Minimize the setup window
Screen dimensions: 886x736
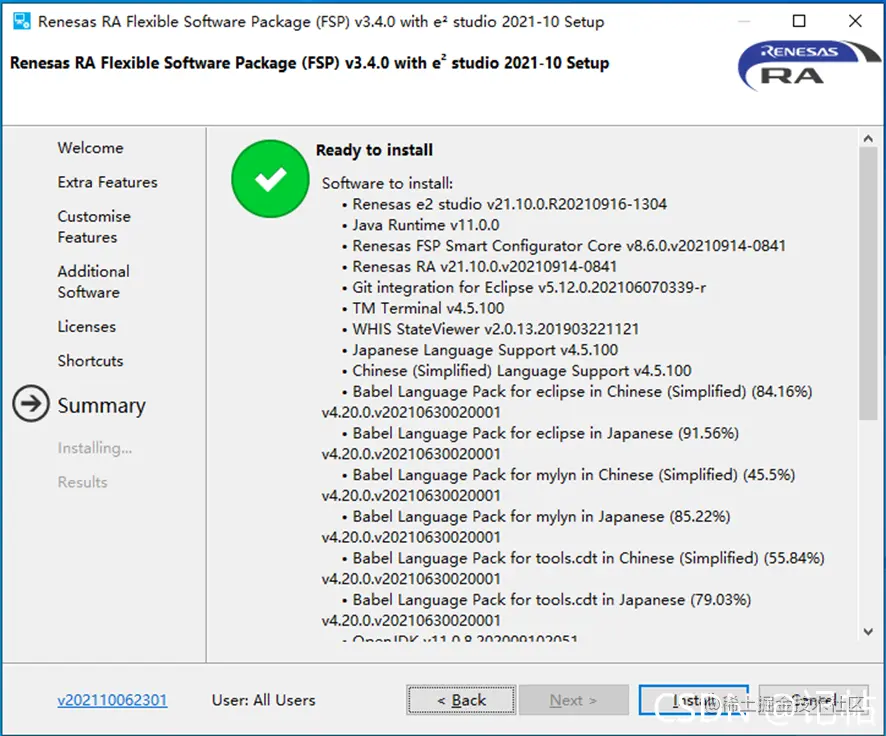tap(744, 21)
